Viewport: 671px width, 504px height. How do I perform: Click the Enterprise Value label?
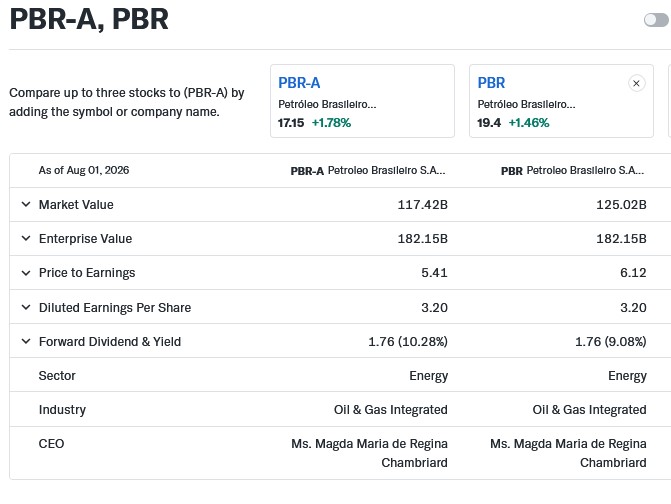click(x=85, y=238)
